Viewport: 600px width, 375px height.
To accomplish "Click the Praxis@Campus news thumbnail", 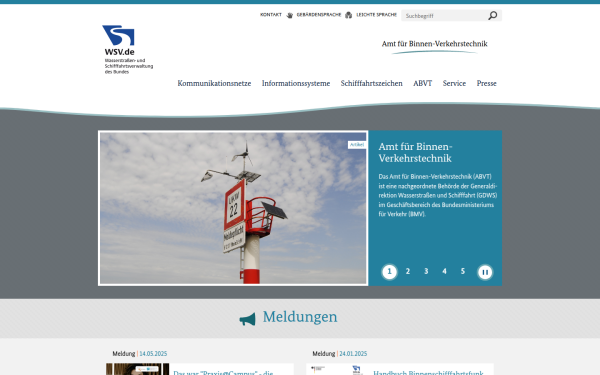I will 137,369.
